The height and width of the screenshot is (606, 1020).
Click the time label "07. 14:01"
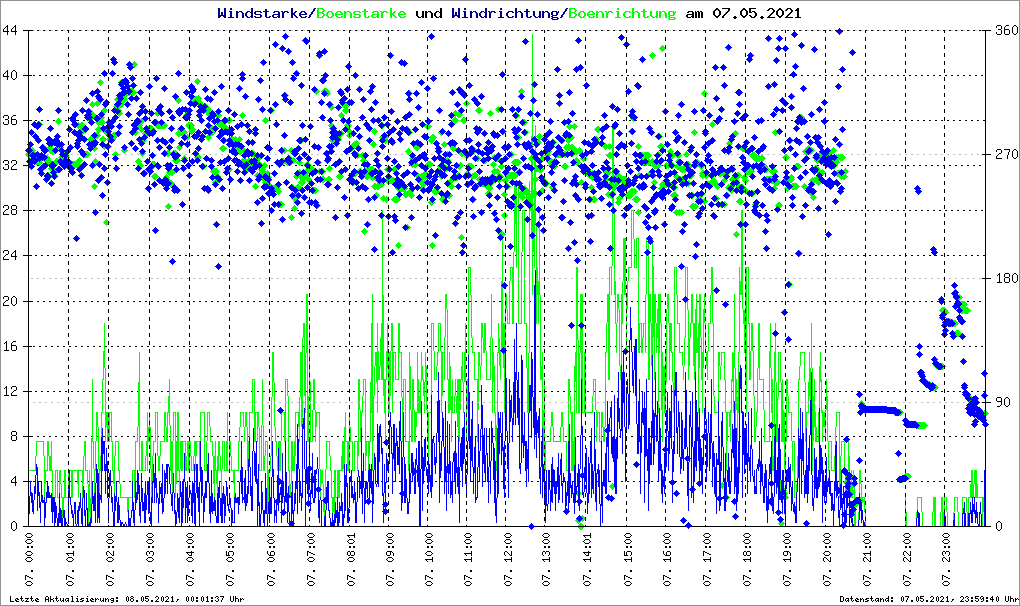click(x=587, y=560)
